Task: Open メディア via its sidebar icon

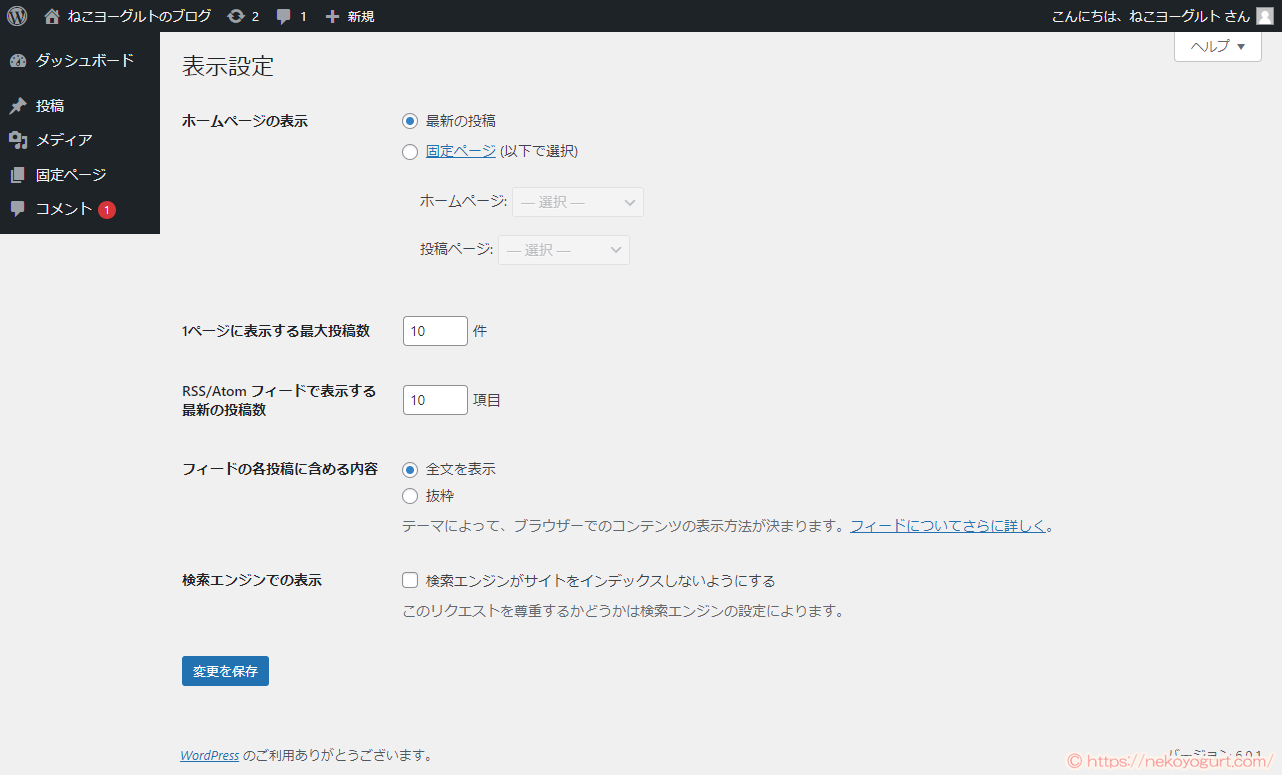Action: pyautogui.click(x=18, y=140)
